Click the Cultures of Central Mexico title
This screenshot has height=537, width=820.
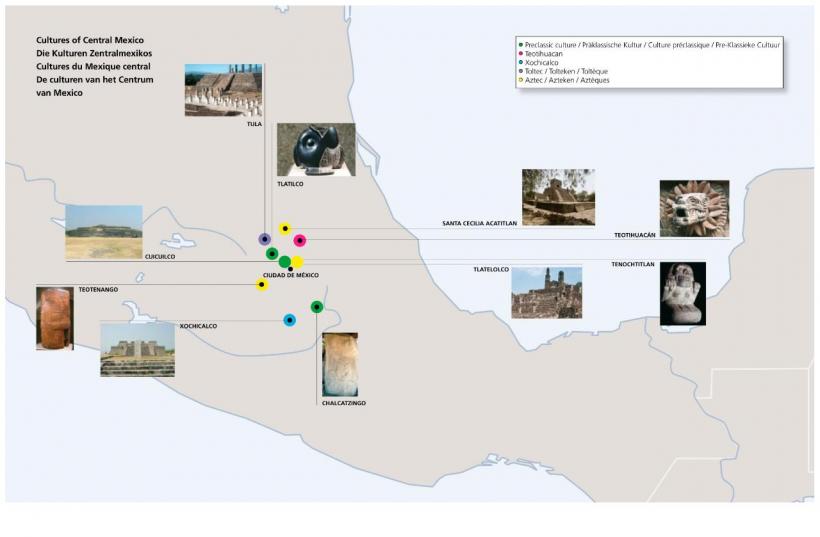90,41
